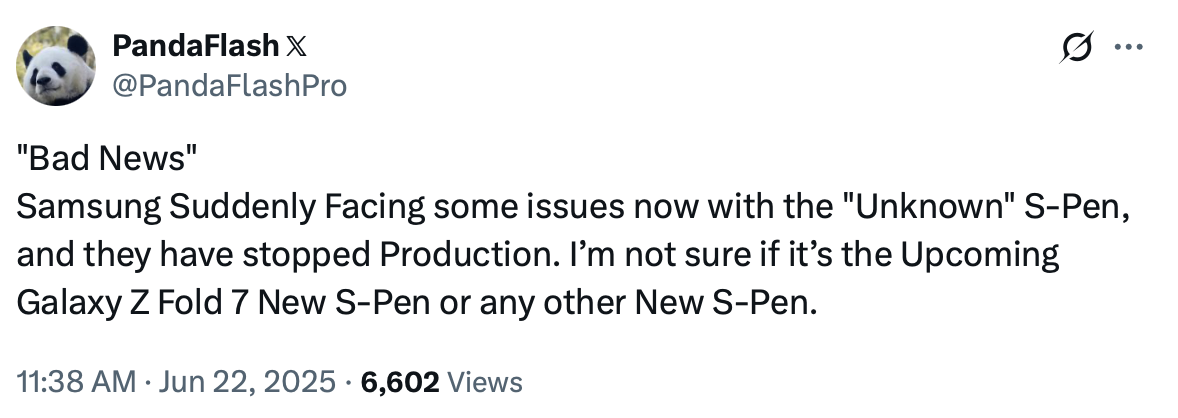View the 6,602 view count
The width and height of the screenshot is (1178, 418).
click(x=400, y=381)
